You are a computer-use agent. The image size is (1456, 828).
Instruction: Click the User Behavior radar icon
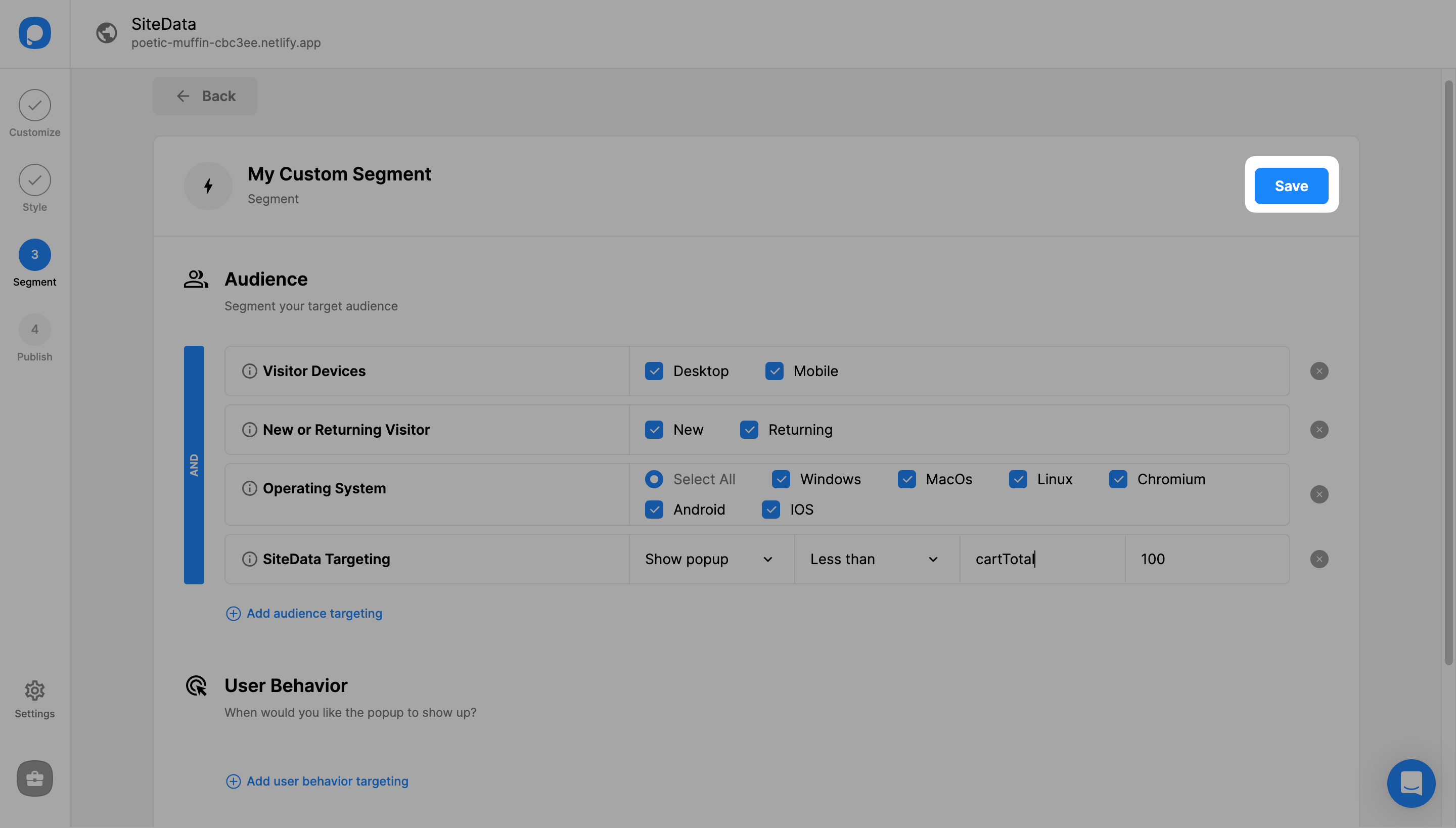(x=196, y=686)
